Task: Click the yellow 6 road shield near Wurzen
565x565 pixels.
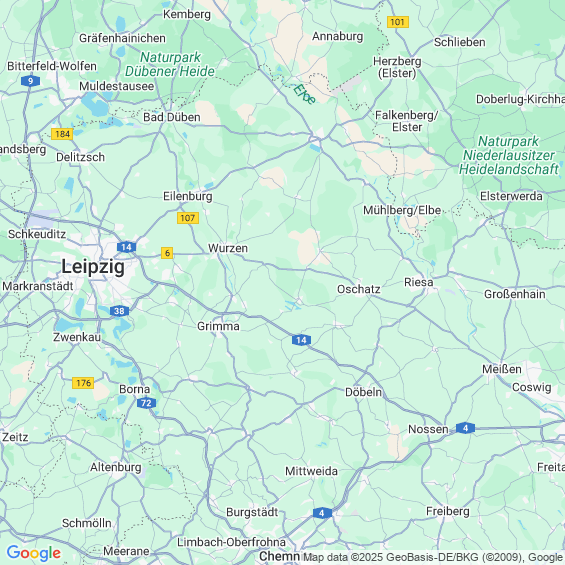Action: (x=167, y=253)
